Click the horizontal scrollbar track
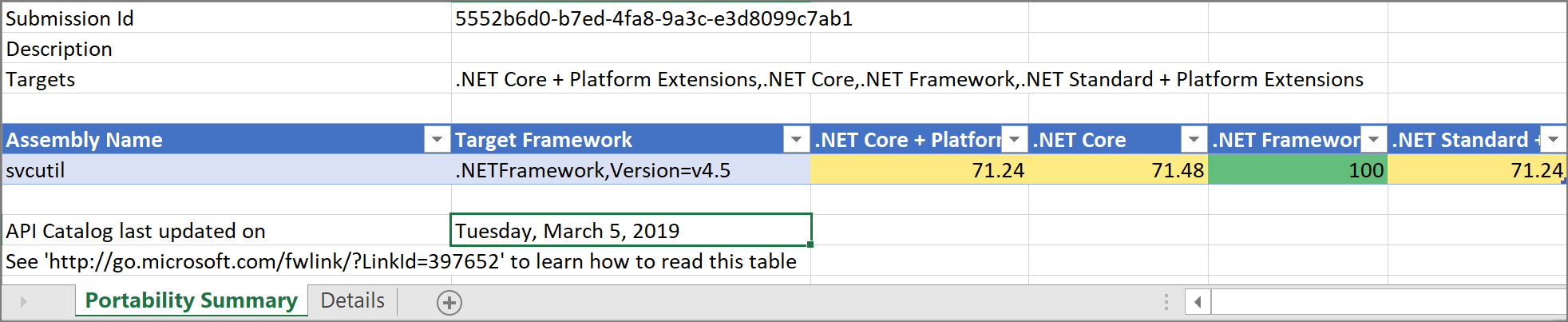 (1388, 302)
